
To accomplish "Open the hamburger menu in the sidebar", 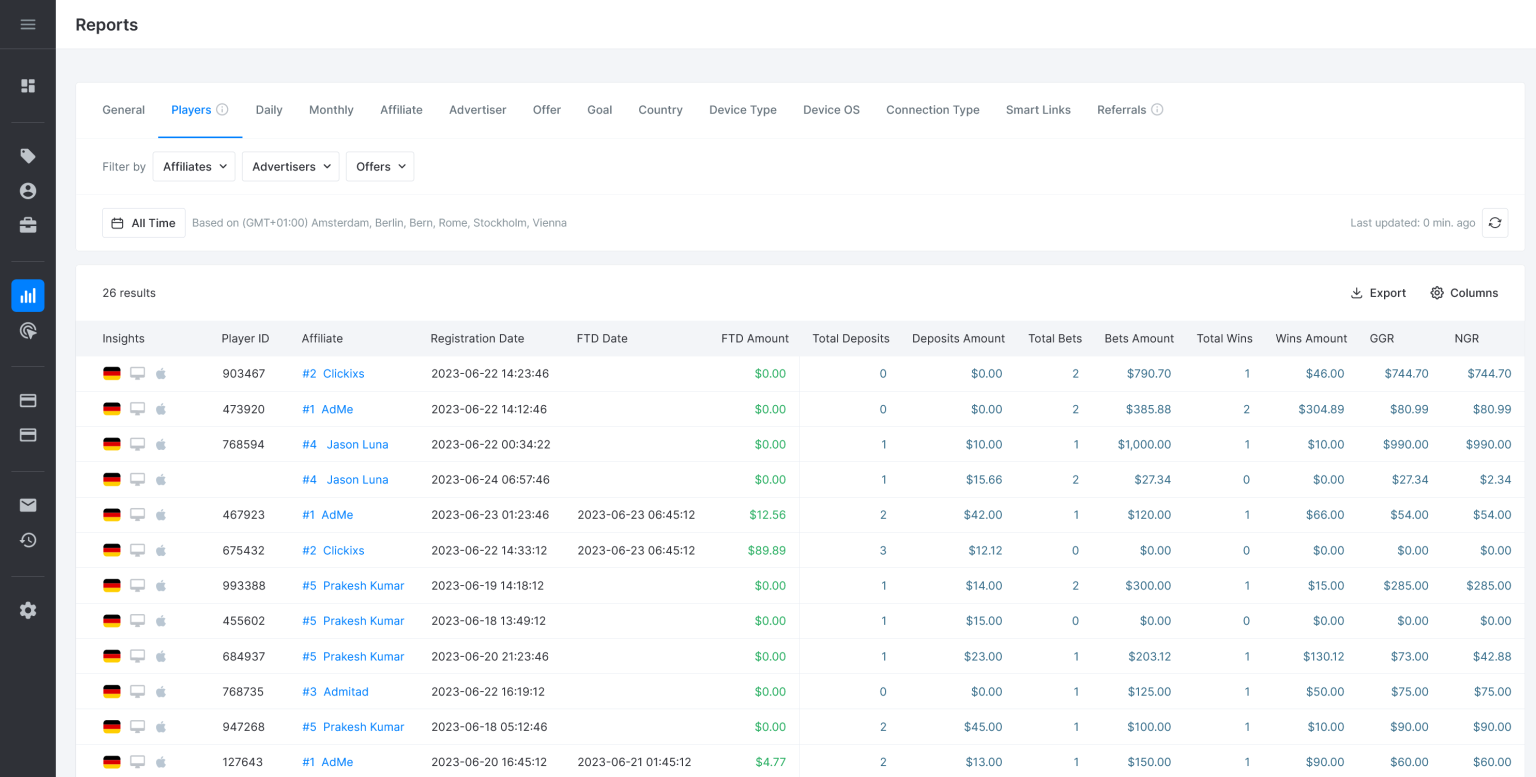I will (x=28, y=24).
